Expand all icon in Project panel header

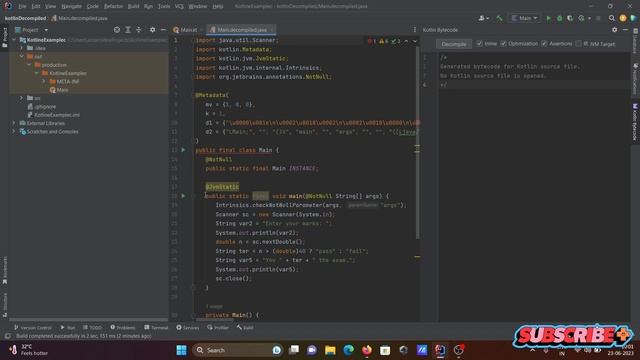click(x=128, y=30)
